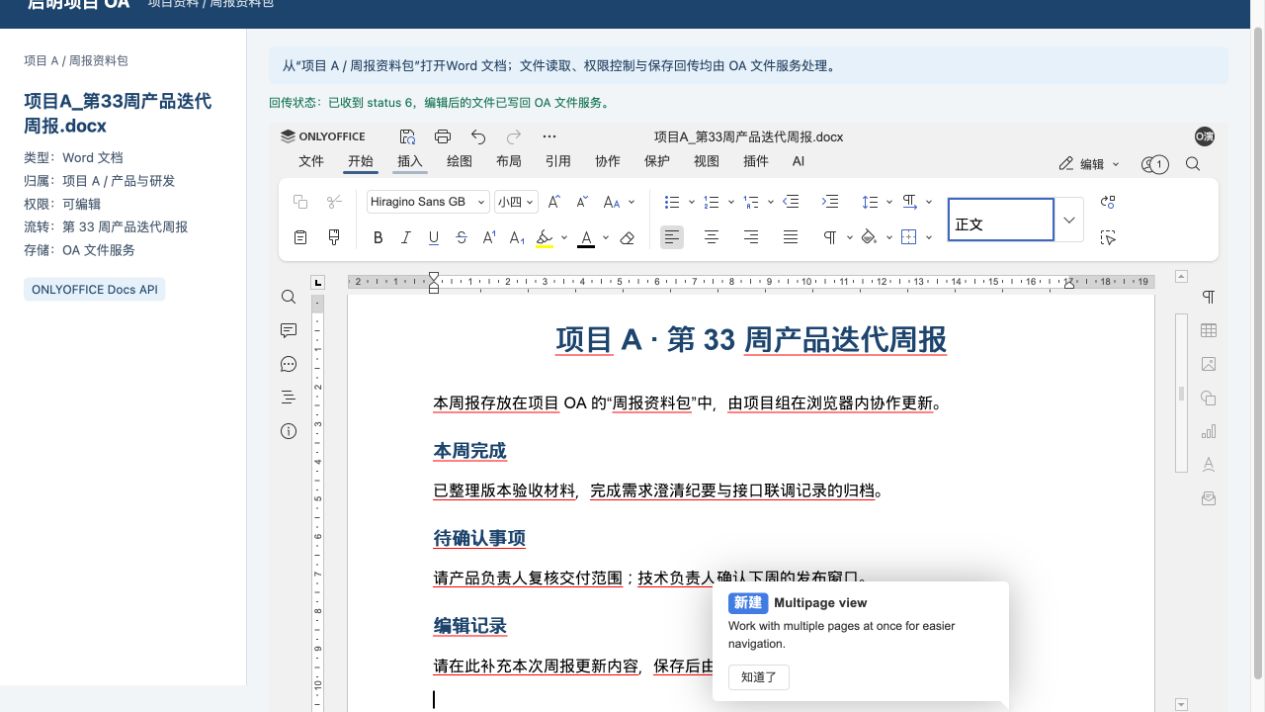
Task: Click the Increase Indent icon
Action: 830,202
